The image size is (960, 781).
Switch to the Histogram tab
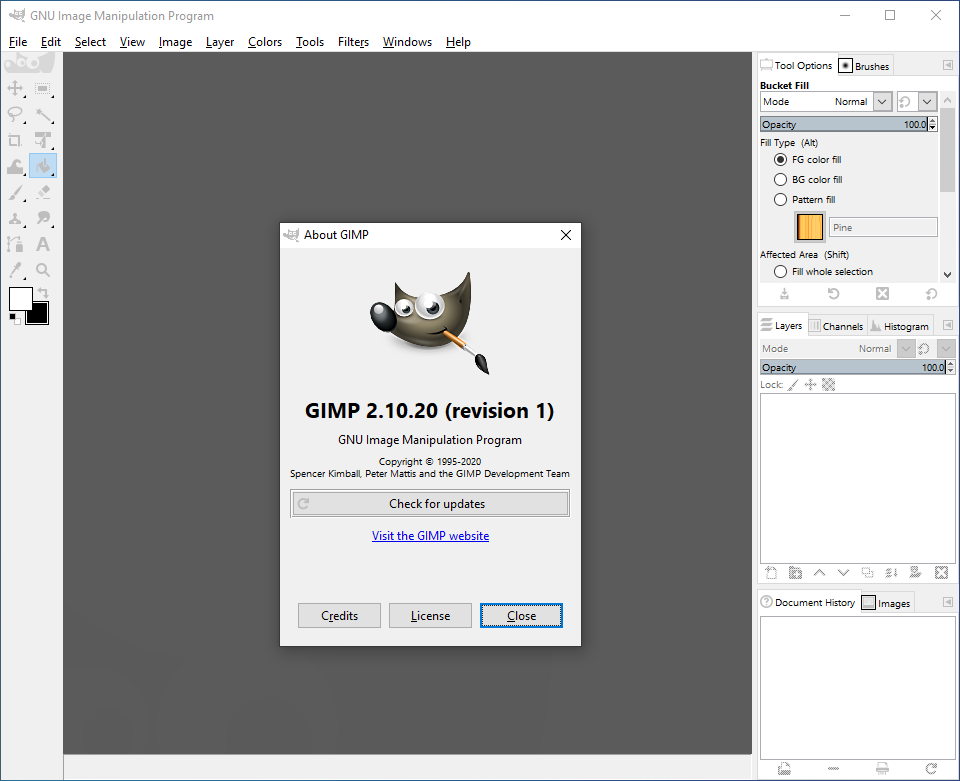(x=900, y=326)
